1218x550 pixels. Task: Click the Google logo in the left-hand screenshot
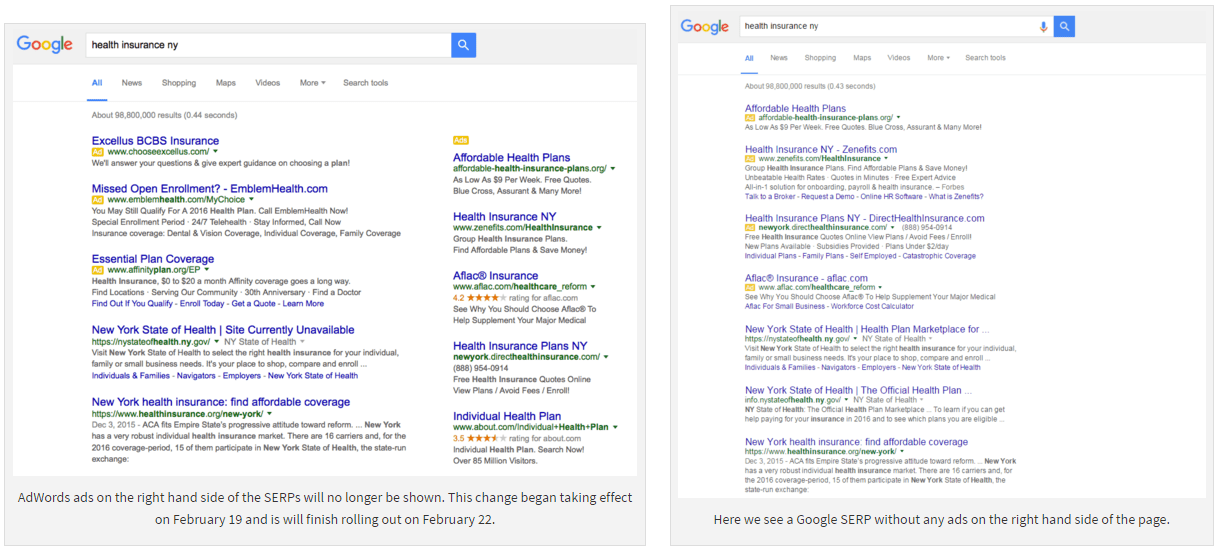[x=45, y=44]
